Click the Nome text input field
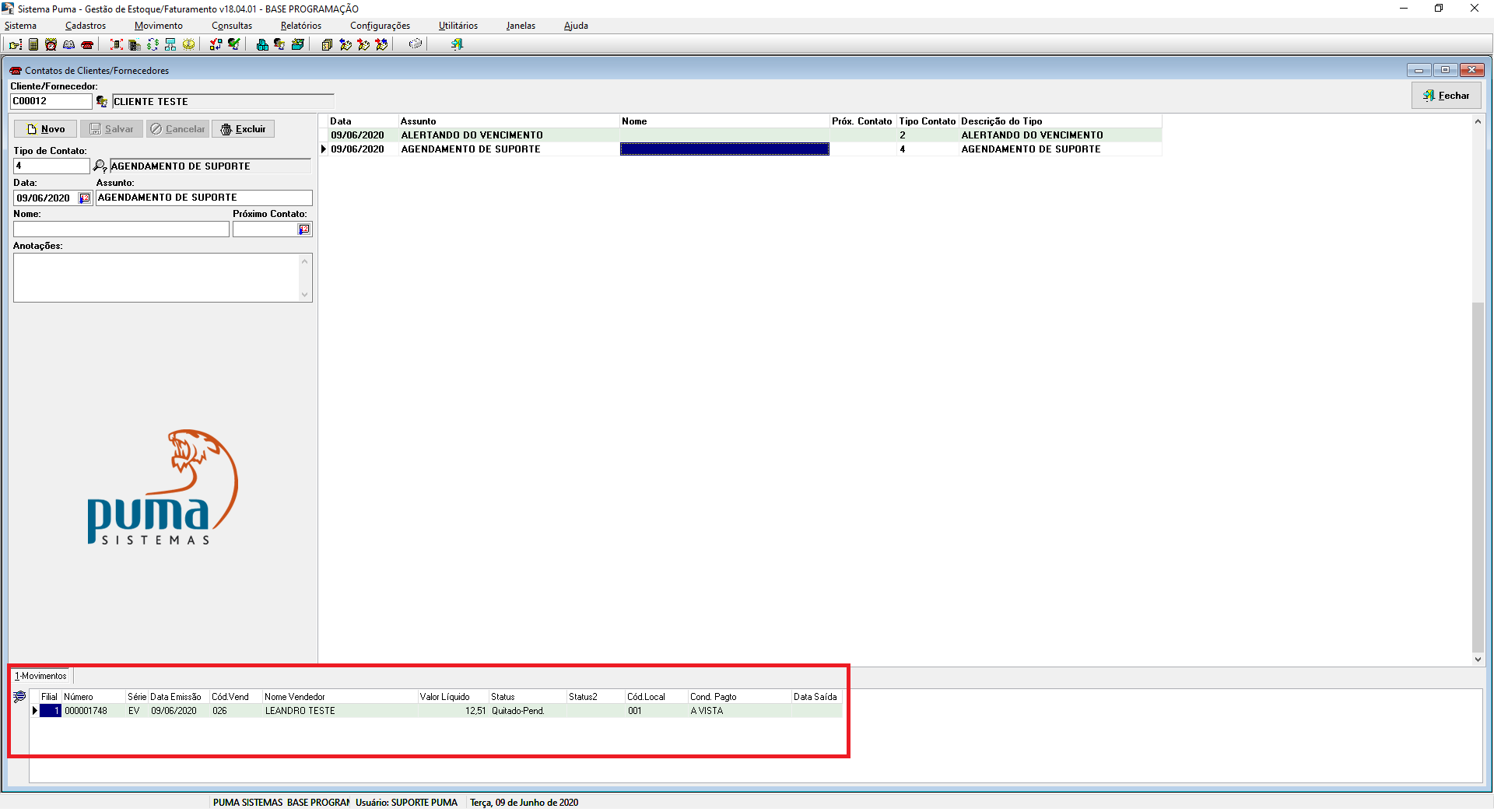The image size is (1494, 812). pos(121,229)
